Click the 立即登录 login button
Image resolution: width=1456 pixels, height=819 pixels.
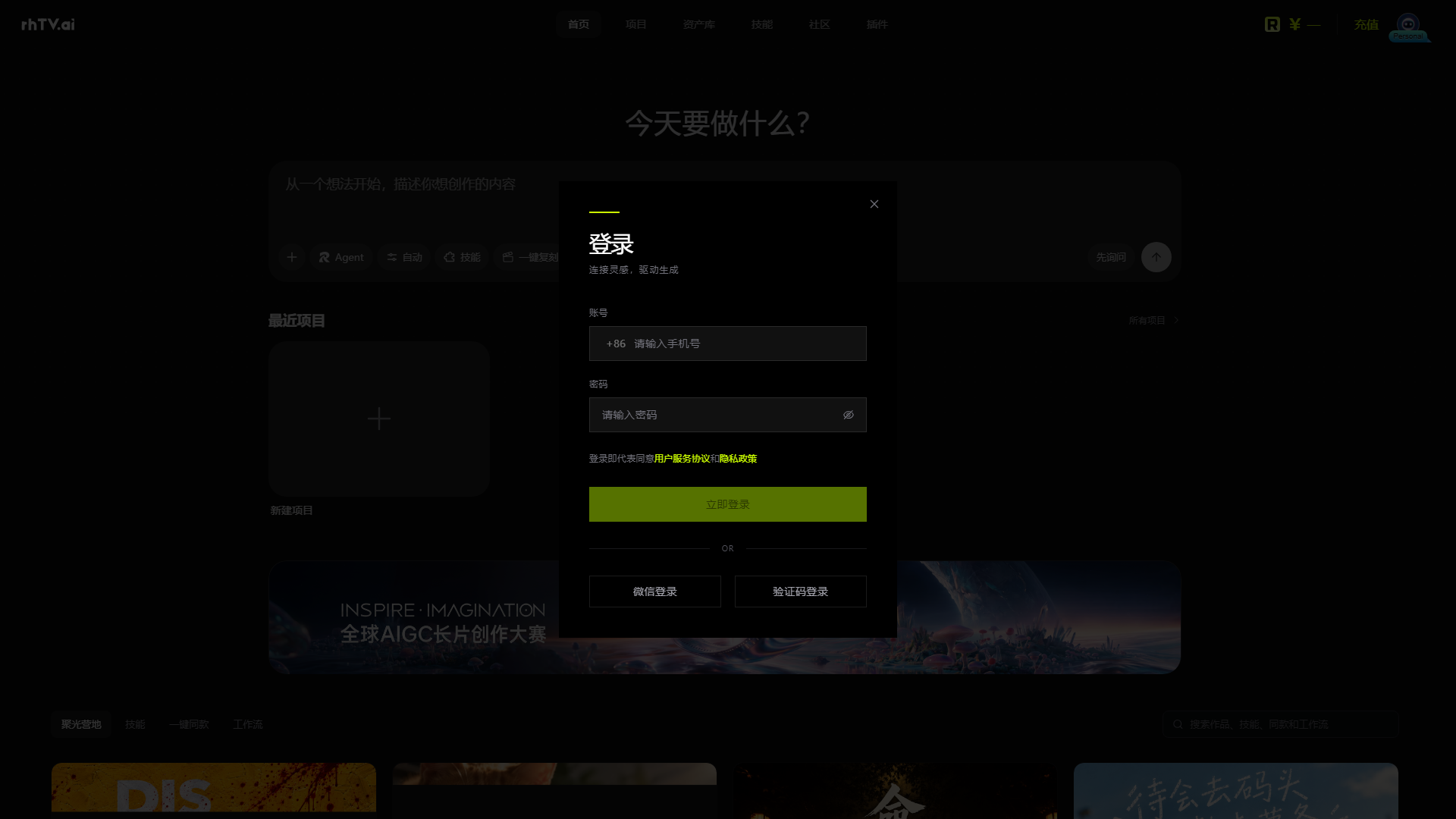tap(728, 504)
